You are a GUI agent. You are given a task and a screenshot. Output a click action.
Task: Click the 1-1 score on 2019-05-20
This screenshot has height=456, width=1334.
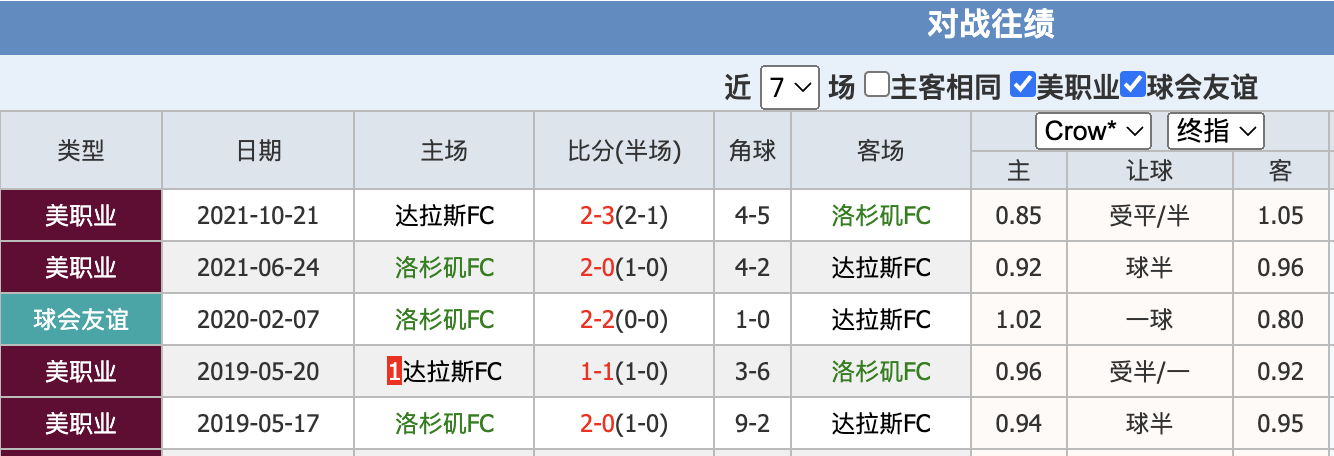click(598, 372)
